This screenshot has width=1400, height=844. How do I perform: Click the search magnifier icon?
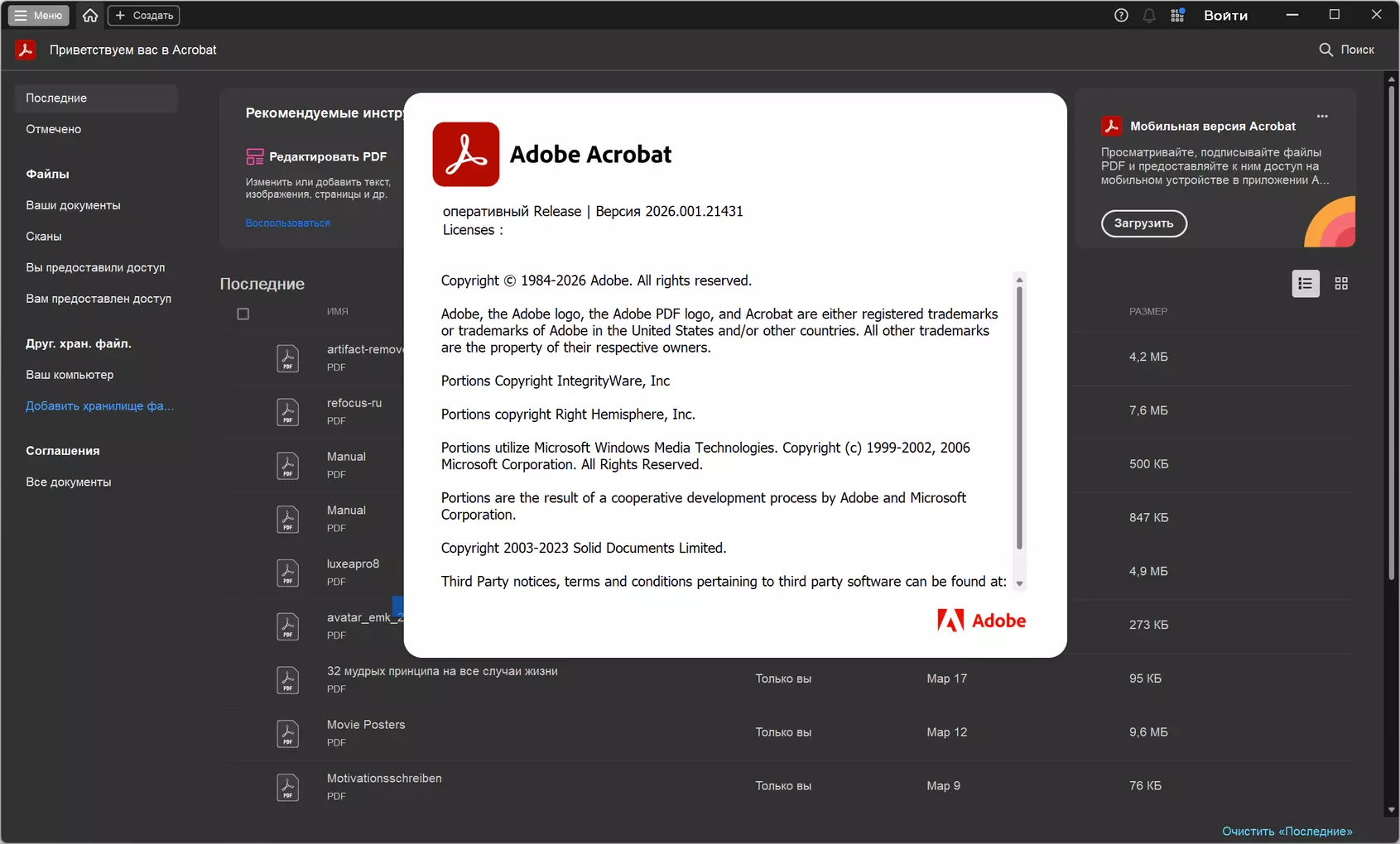[1325, 50]
